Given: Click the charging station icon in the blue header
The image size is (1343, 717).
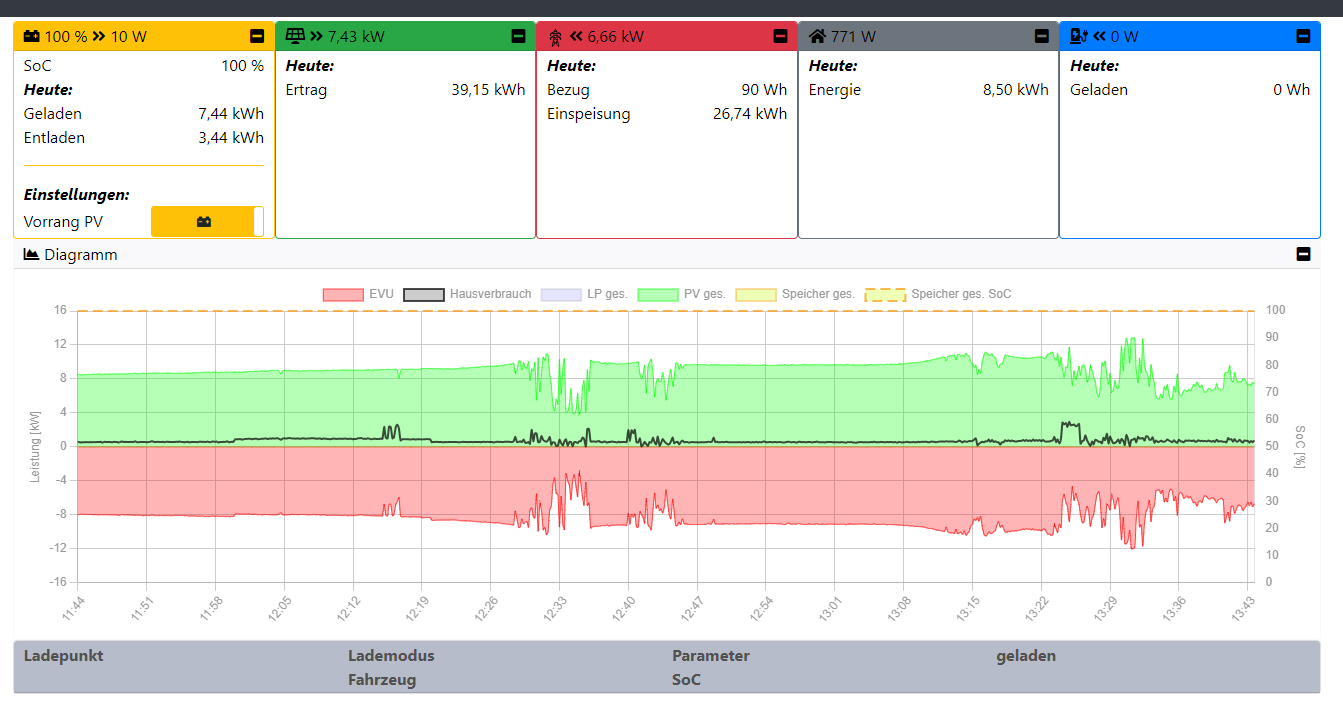Looking at the screenshot, I should pos(1078,37).
